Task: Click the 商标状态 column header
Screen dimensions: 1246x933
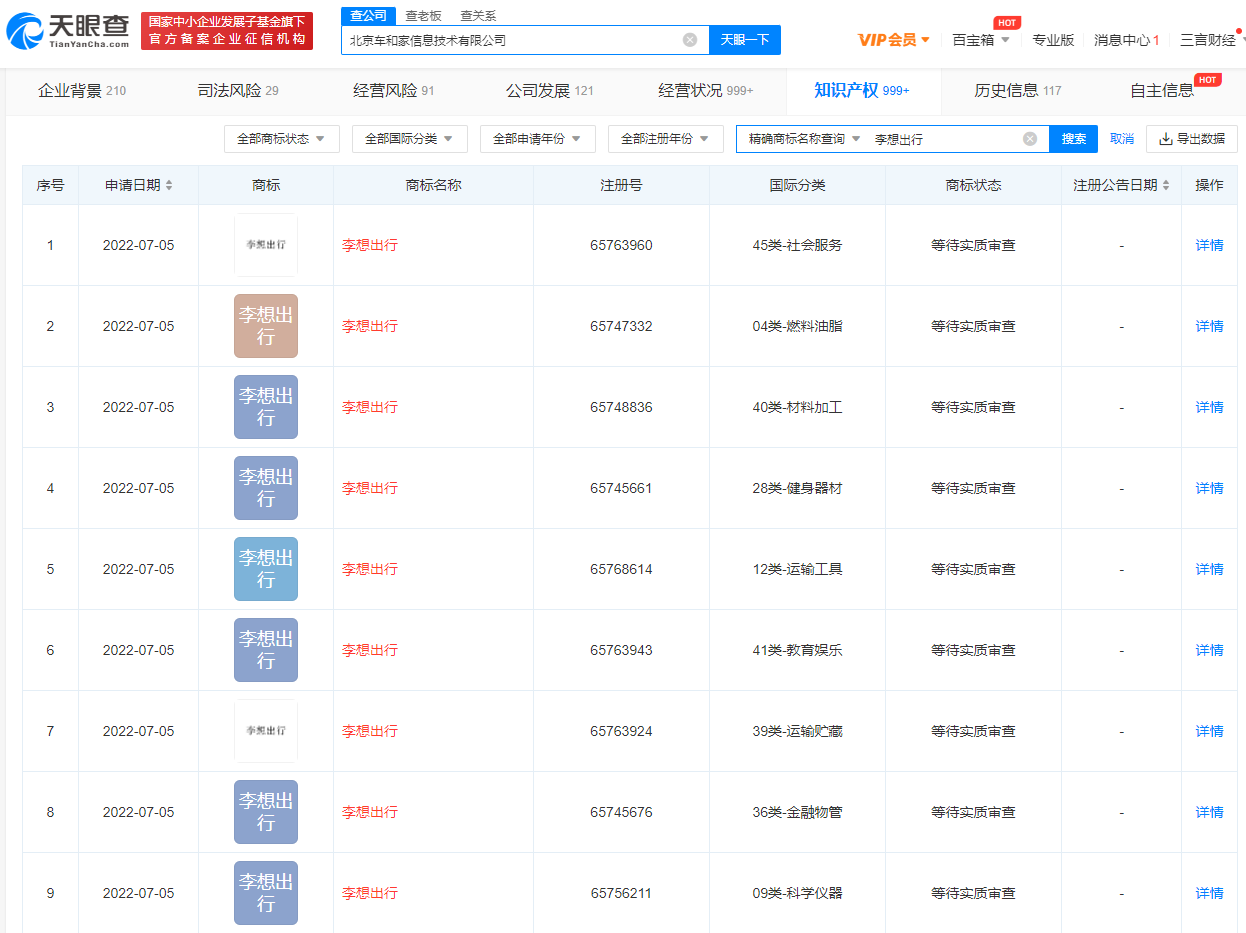Action: click(x=973, y=185)
